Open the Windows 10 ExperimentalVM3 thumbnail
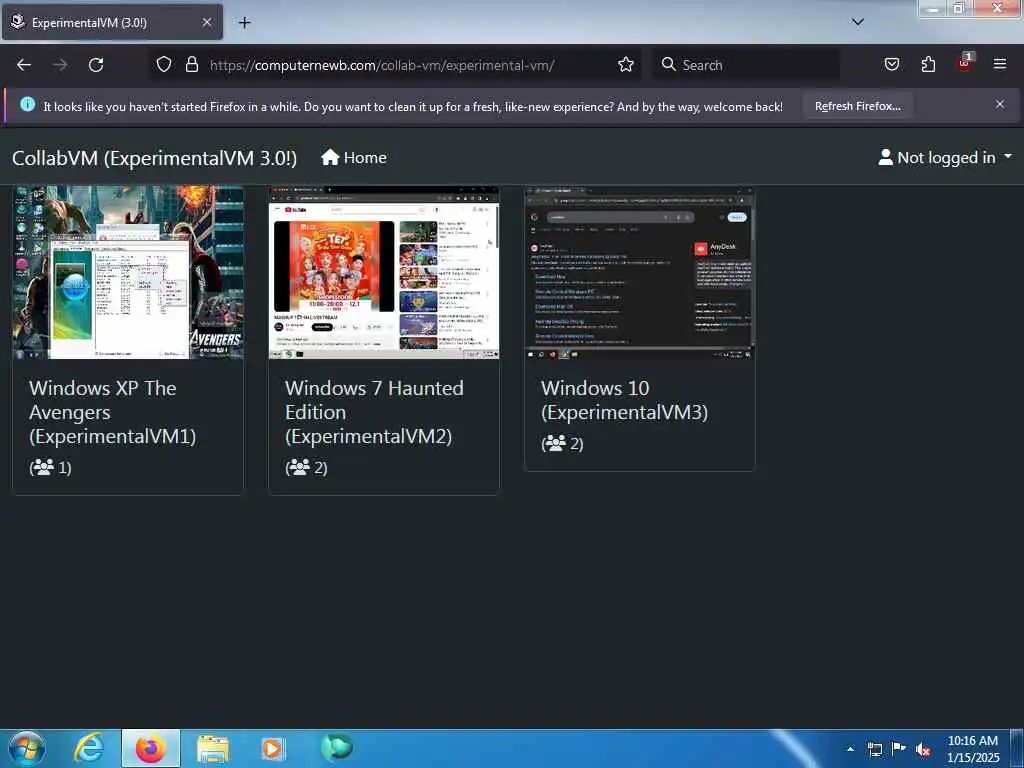The height and width of the screenshot is (768, 1024). coord(640,272)
